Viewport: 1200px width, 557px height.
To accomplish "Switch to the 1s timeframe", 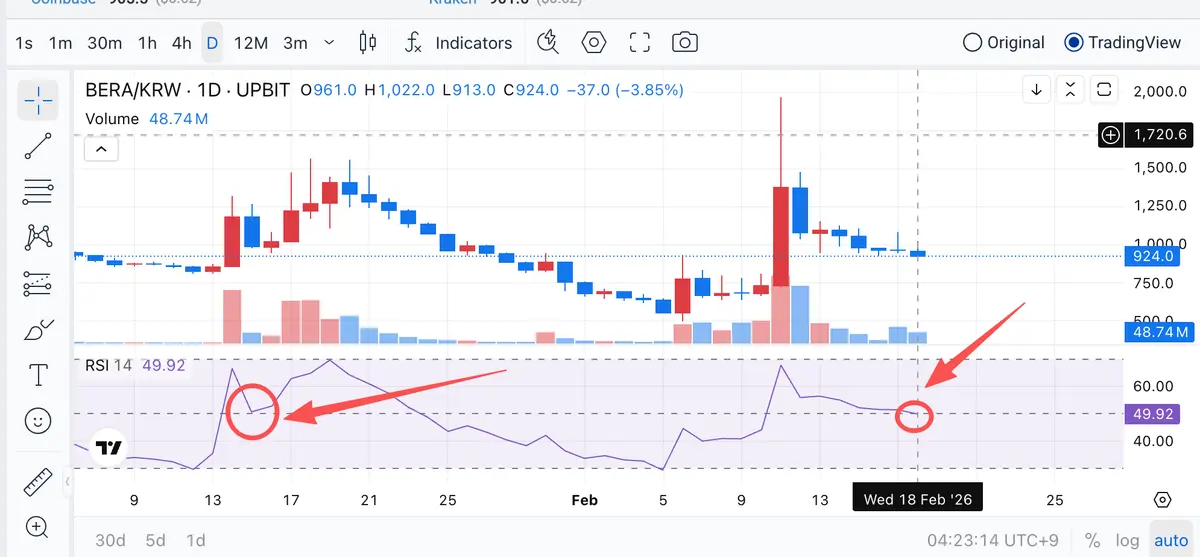I will 24,43.
